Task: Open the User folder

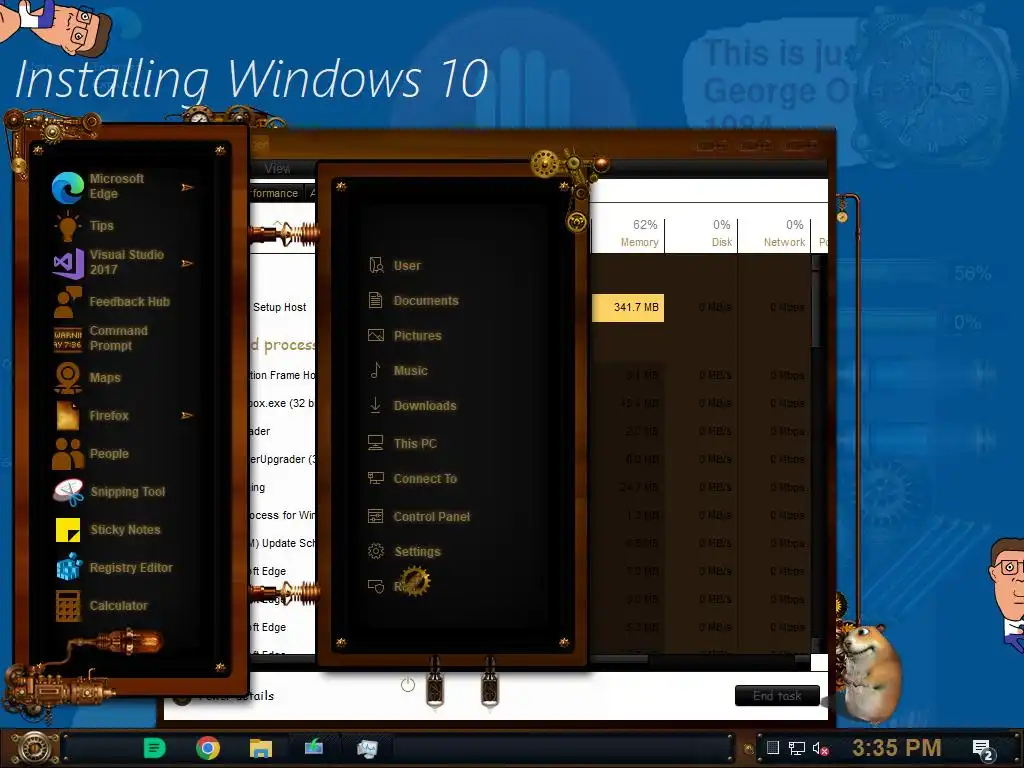Action: [395, 265]
